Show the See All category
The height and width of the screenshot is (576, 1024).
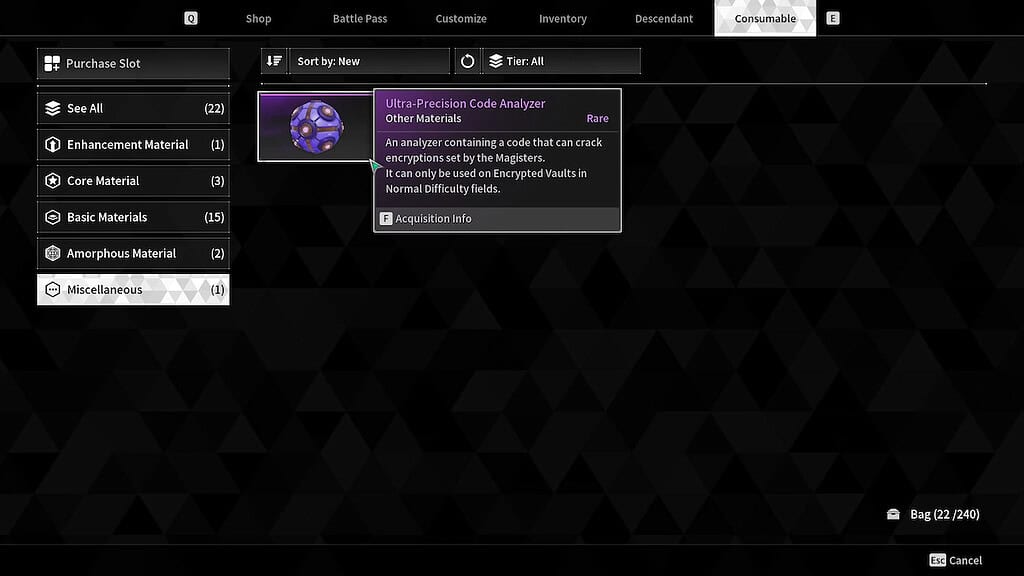tap(133, 108)
